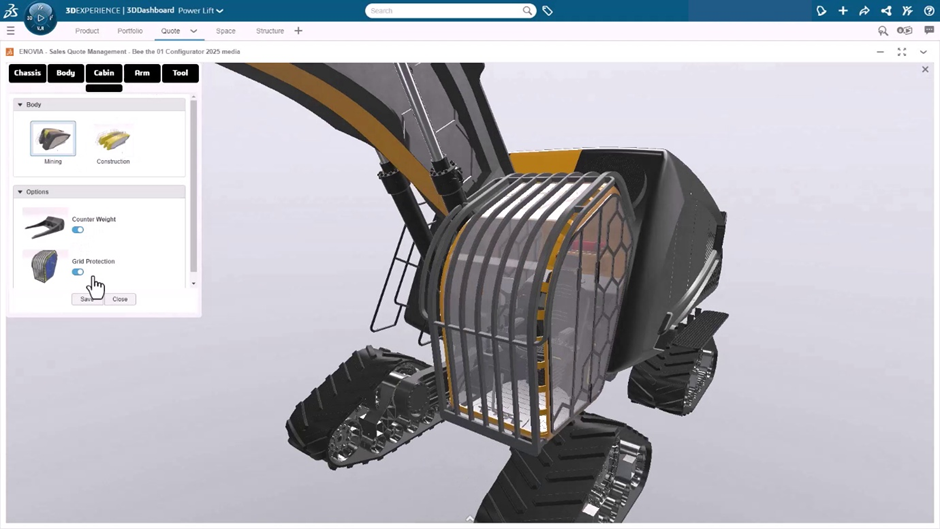Click the top search input field
Image resolution: width=940 pixels, height=529 pixels.
tap(443, 11)
